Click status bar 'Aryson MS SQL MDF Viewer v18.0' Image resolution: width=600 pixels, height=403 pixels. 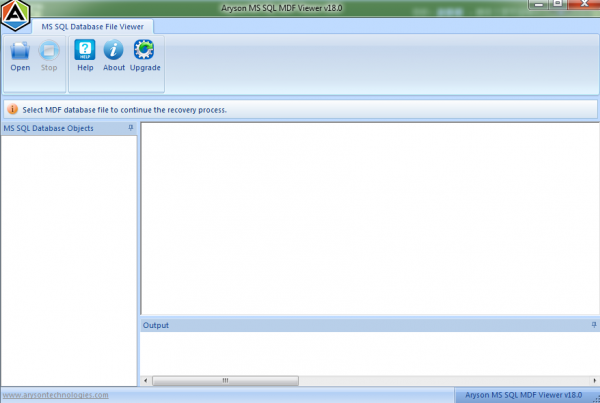click(x=523, y=395)
